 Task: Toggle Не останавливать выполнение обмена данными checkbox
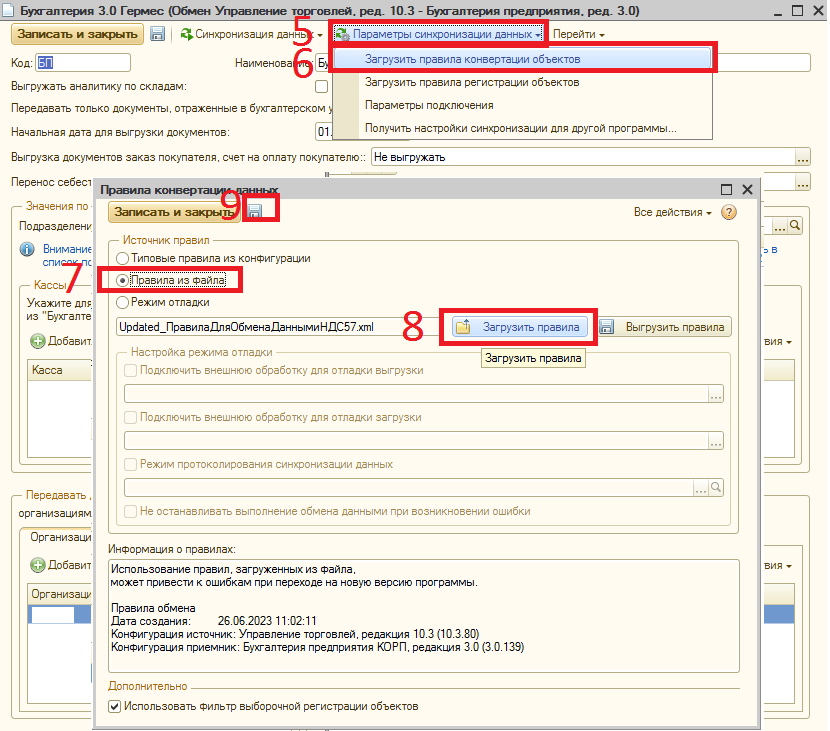[130, 511]
